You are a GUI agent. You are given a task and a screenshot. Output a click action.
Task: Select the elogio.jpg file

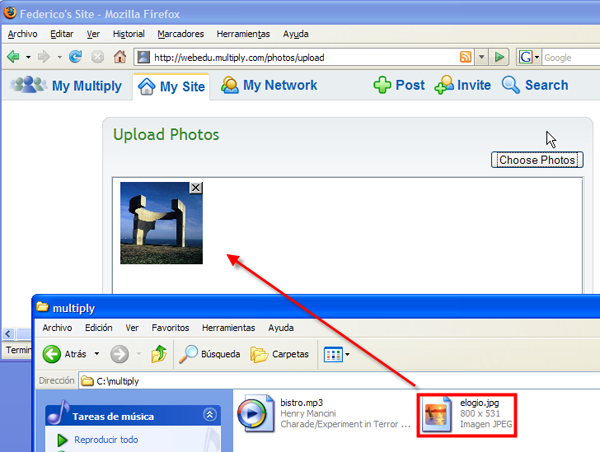pos(467,413)
